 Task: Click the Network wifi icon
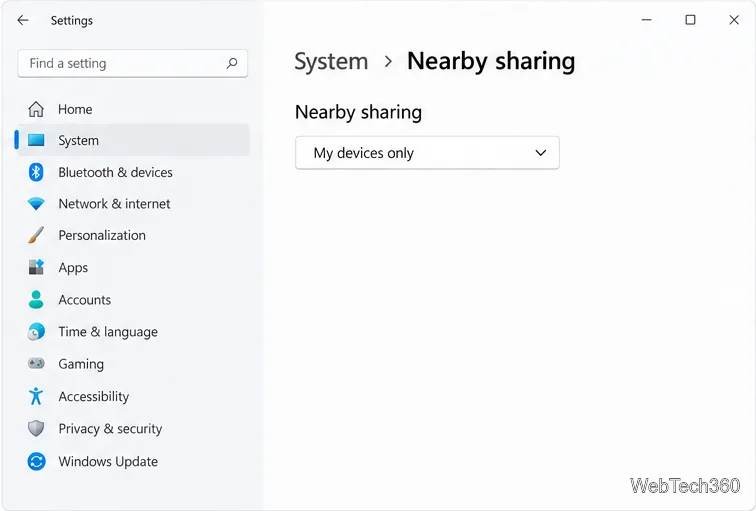[x=36, y=204]
